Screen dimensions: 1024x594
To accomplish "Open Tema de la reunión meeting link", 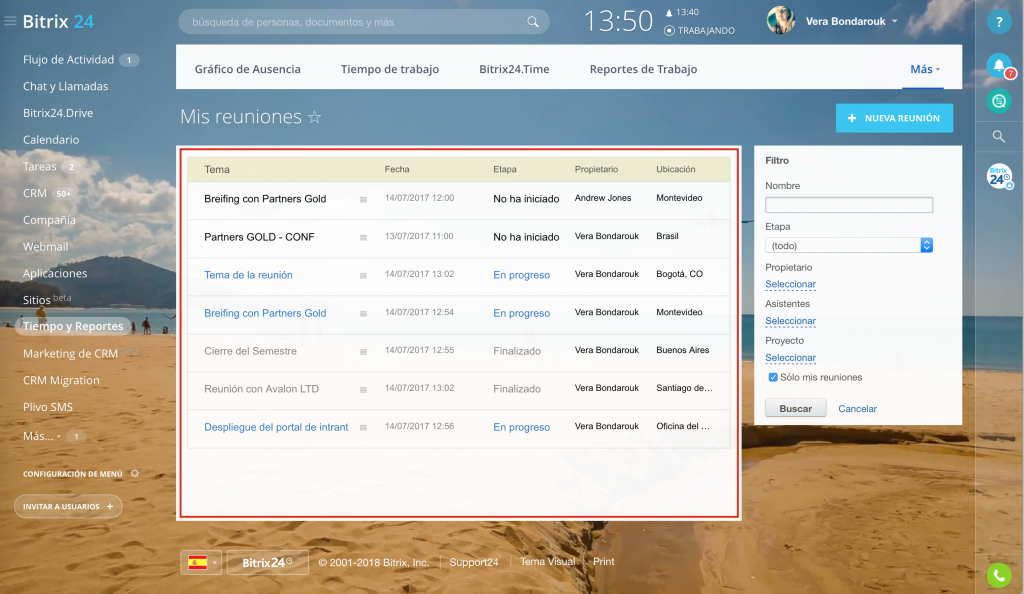I will pyautogui.click(x=248, y=275).
